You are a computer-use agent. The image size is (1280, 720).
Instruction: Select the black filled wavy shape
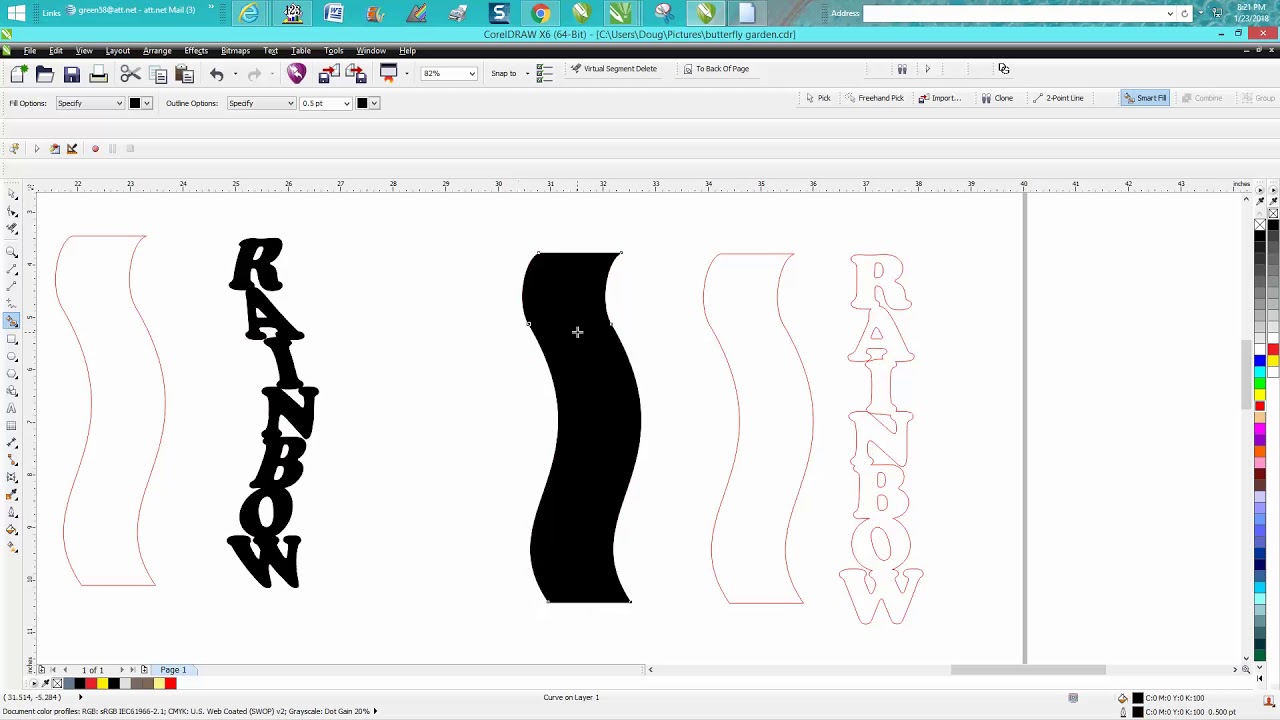click(583, 427)
